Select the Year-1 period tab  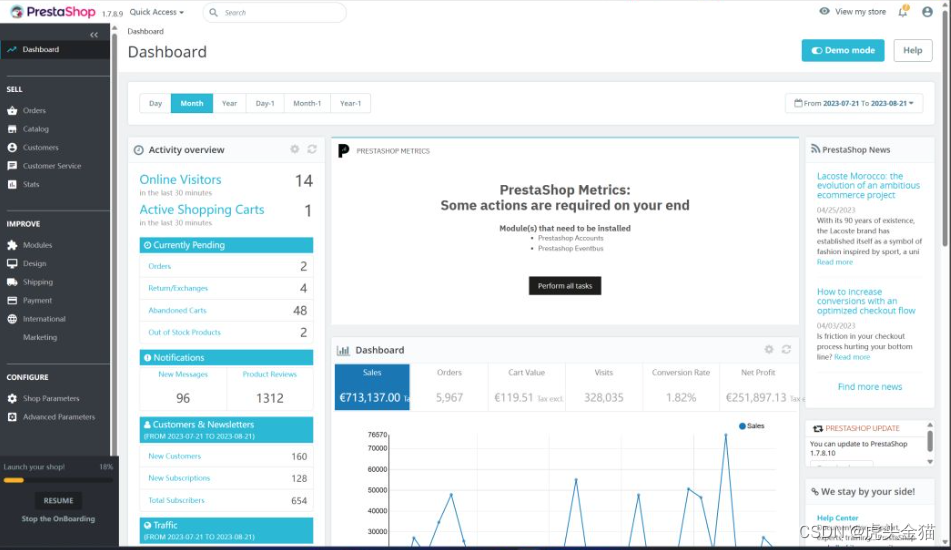point(351,103)
